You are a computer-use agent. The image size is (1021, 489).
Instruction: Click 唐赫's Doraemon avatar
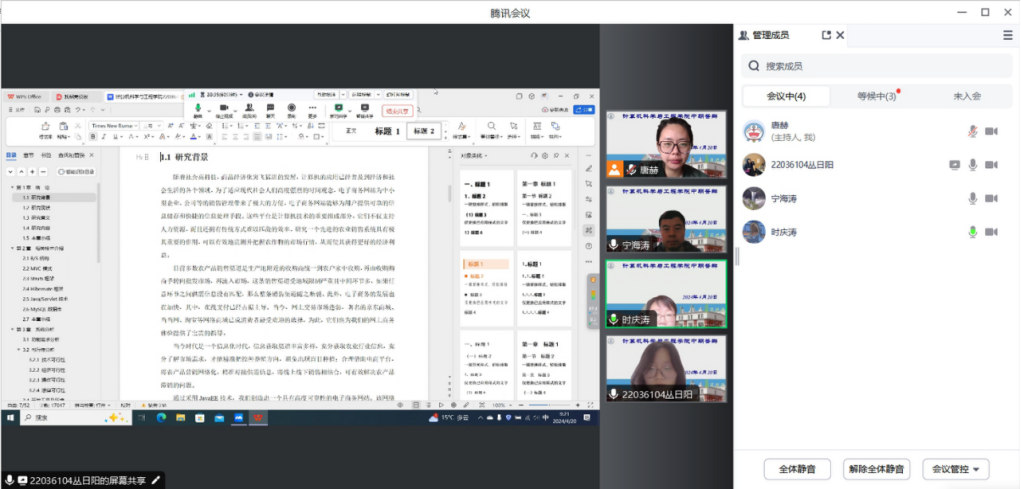pyautogui.click(x=754, y=131)
